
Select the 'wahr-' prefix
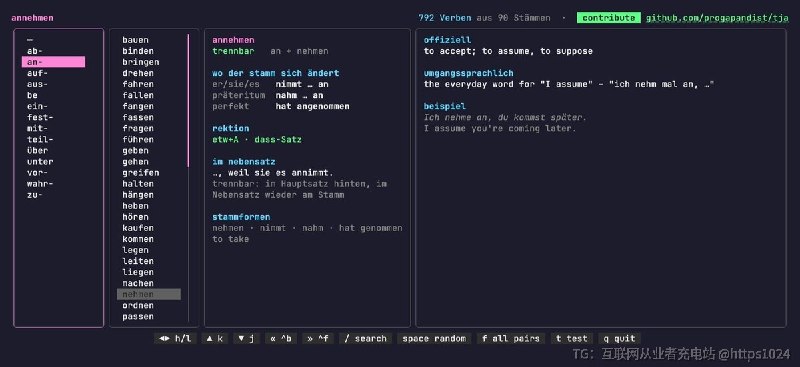click(x=40, y=184)
